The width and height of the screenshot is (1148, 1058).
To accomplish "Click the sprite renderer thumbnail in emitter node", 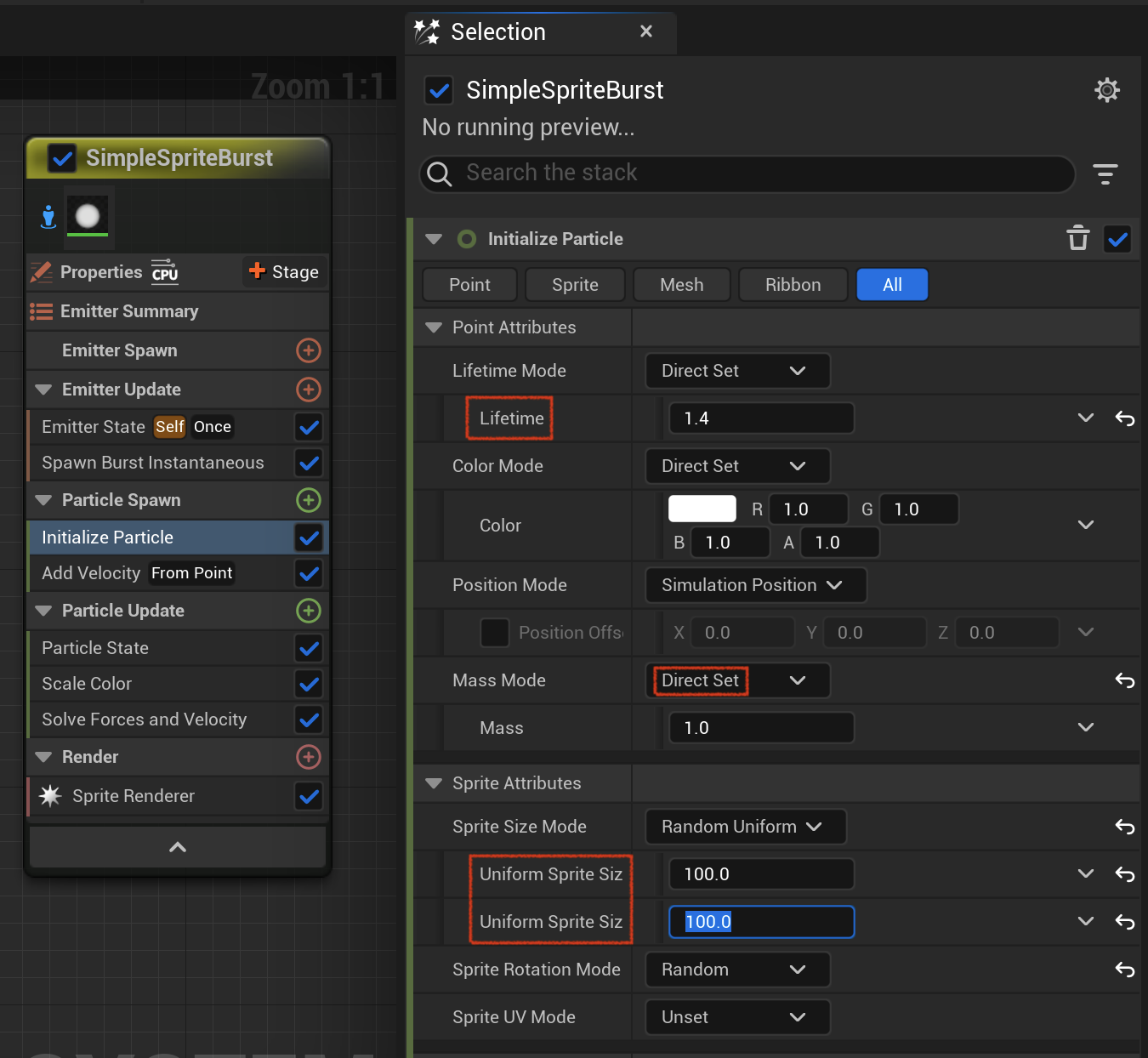I will click(88, 216).
